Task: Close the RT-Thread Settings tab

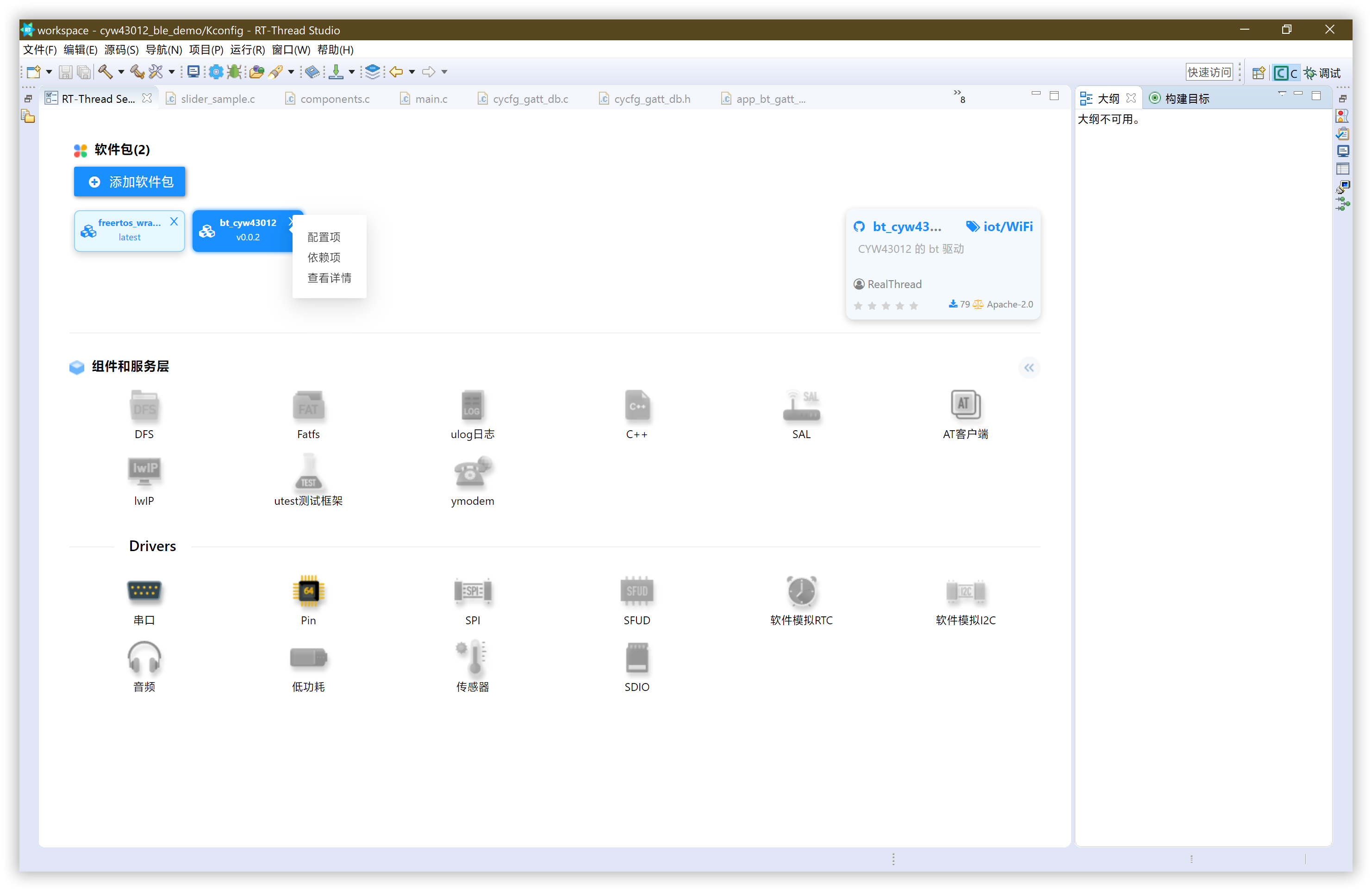Action: pyautogui.click(x=147, y=98)
